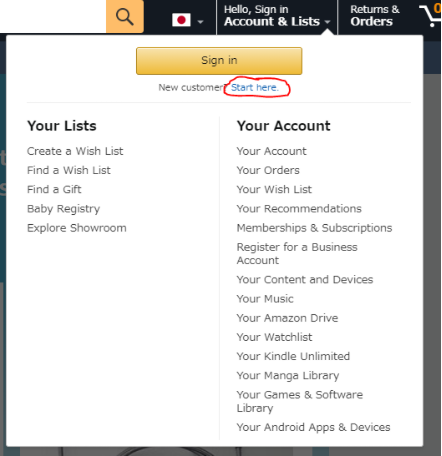The height and width of the screenshot is (456, 442).
Task: Go to Baby Registry
Action: coord(63,209)
